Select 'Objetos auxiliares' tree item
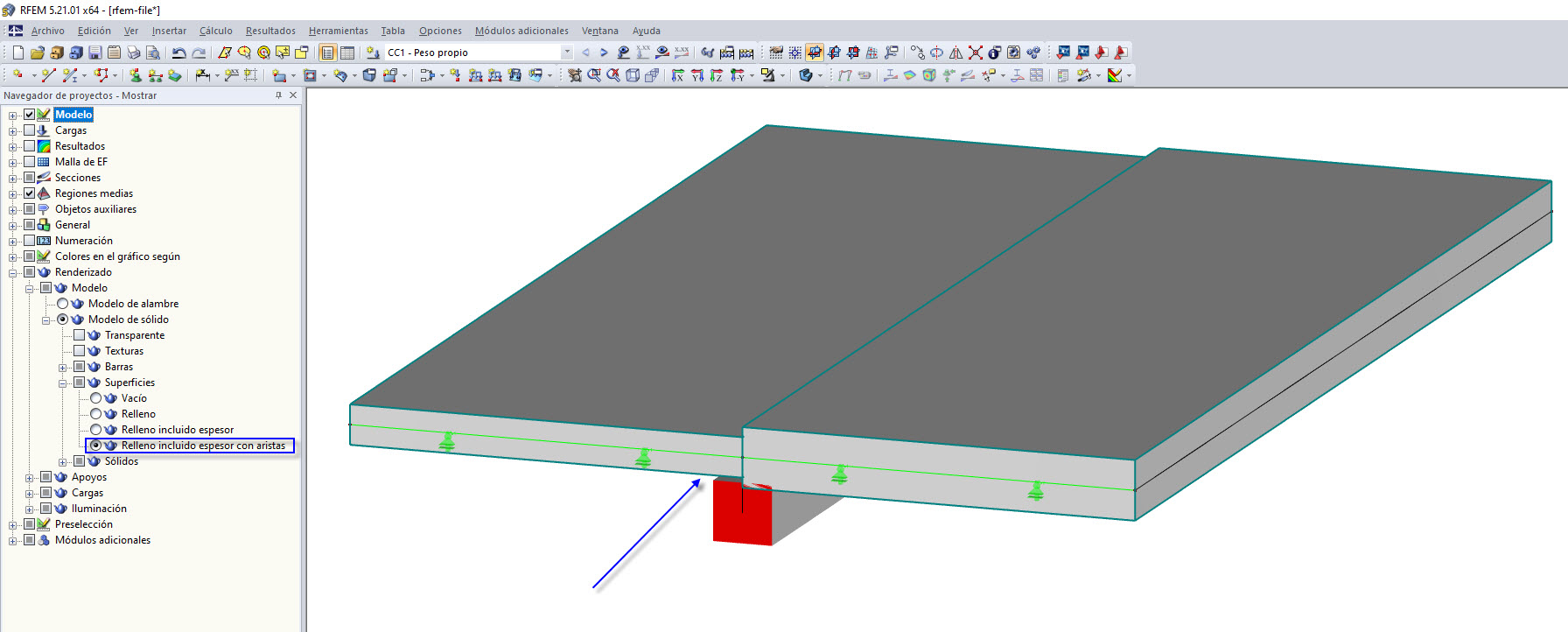This screenshot has height=632, width=1568. pos(95,209)
